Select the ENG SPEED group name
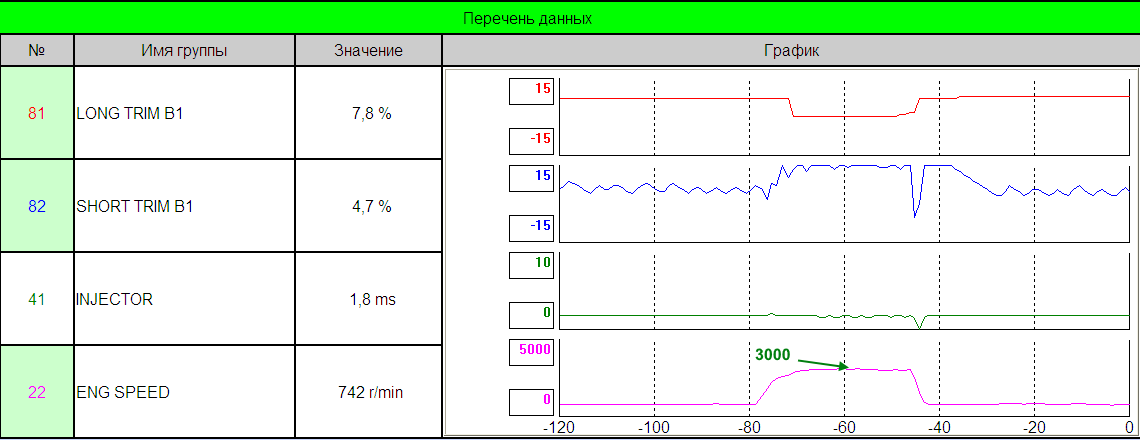Screen dimensions: 1140x440 click(123, 392)
